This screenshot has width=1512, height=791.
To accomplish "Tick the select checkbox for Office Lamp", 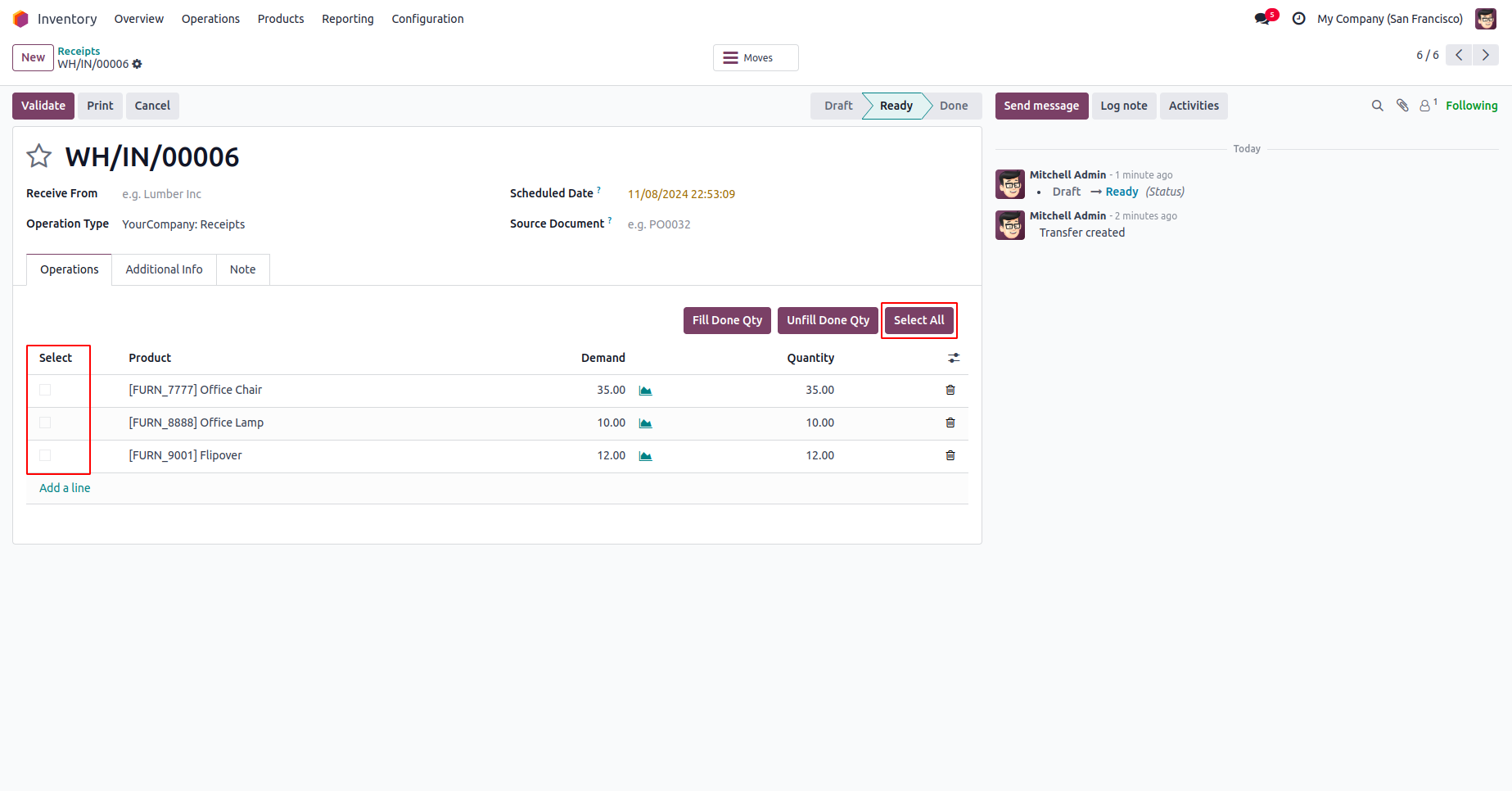I will click(45, 423).
